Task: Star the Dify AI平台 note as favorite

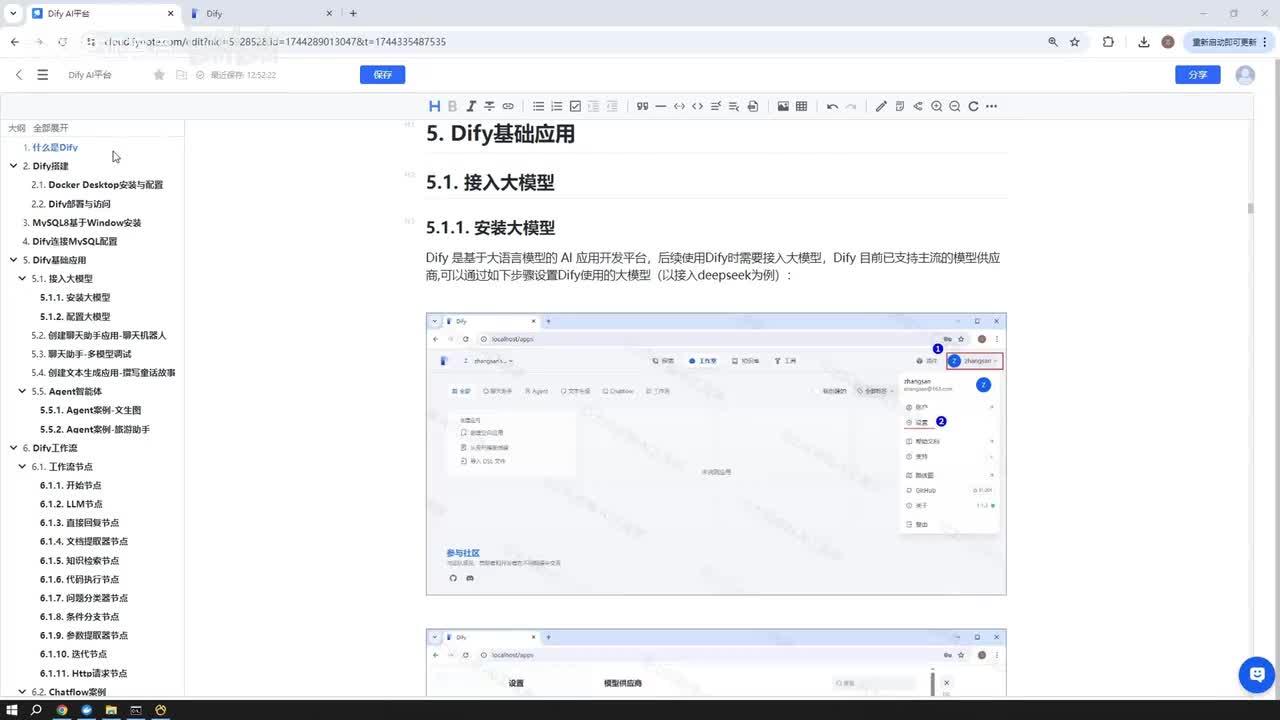Action: (x=159, y=75)
